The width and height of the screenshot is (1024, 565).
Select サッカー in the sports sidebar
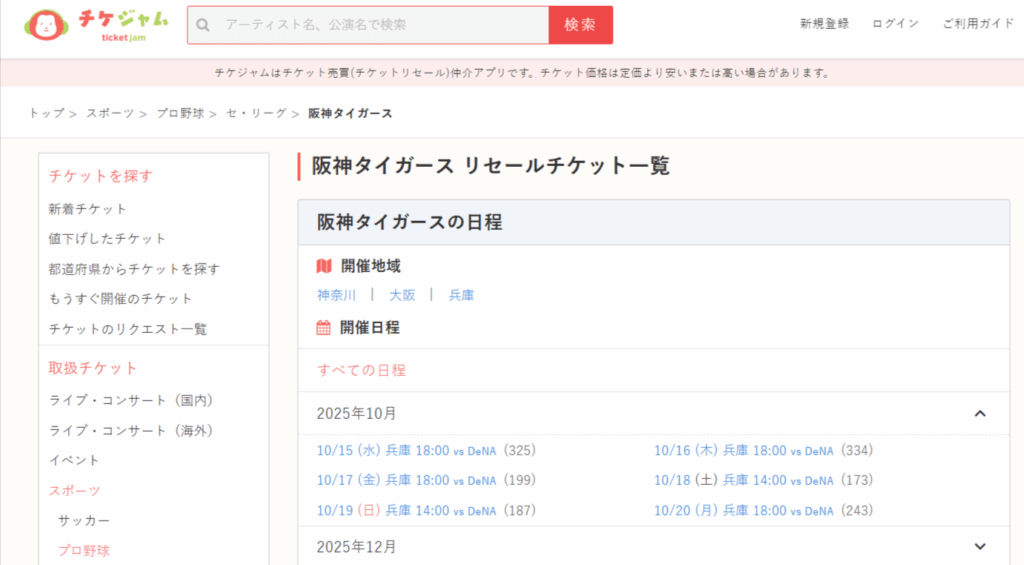pos(83,521)
